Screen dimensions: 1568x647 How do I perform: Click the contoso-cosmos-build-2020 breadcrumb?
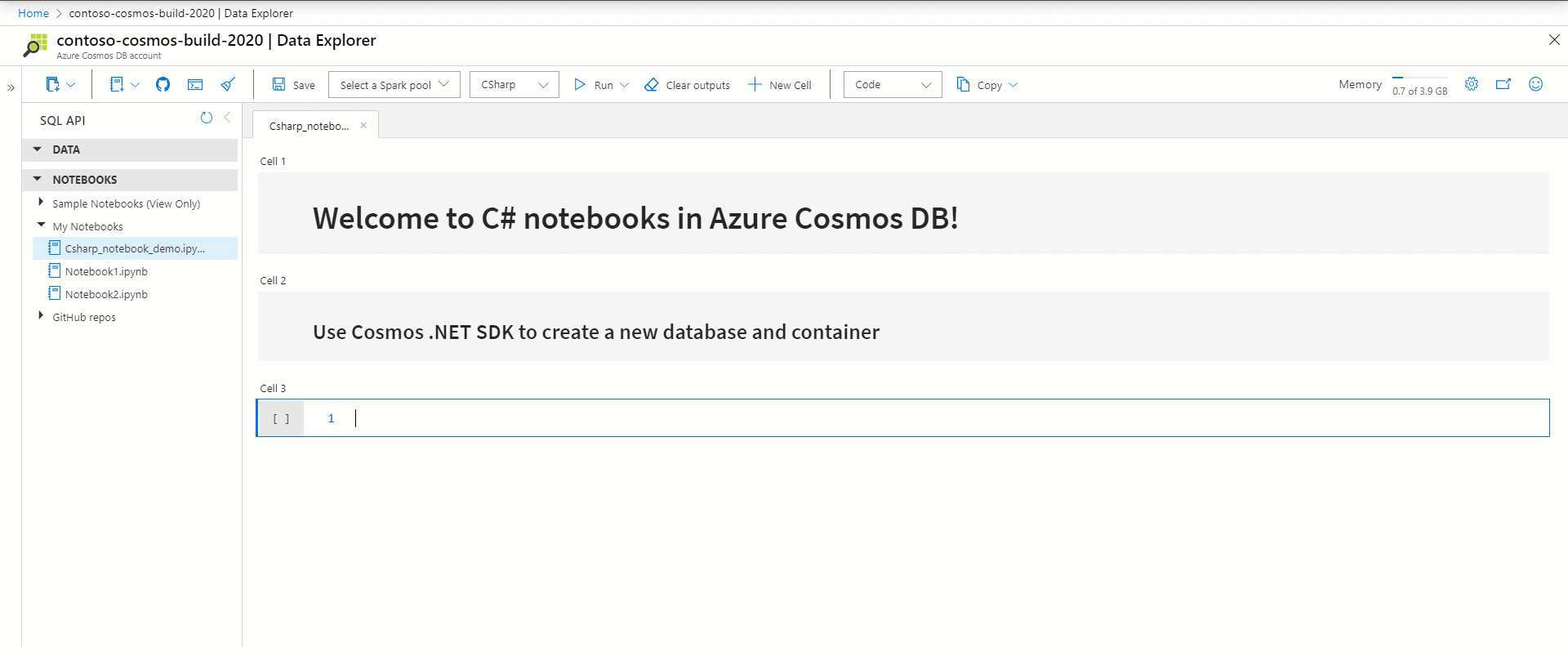(x=180, y=13)
